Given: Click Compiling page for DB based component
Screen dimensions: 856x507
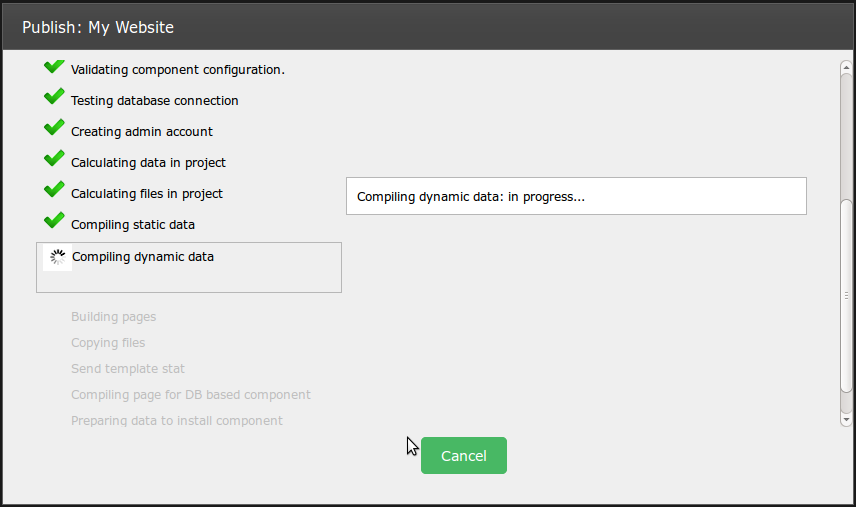Looking at the screenshot, I should coord(190,395).
